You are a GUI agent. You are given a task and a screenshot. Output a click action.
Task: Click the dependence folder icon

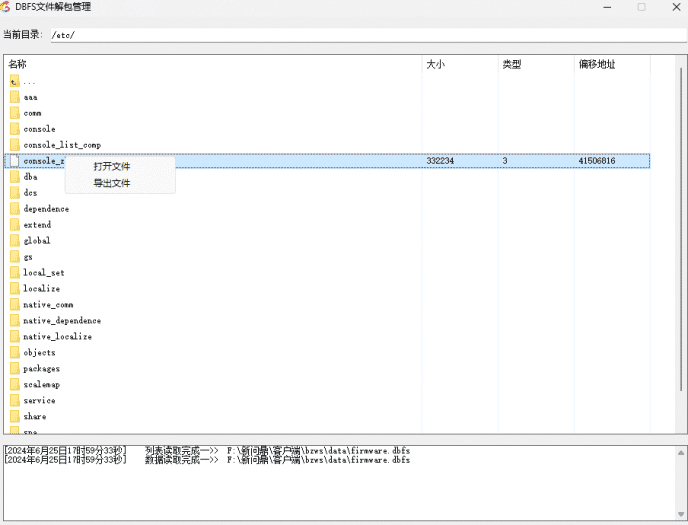[14, 209]
